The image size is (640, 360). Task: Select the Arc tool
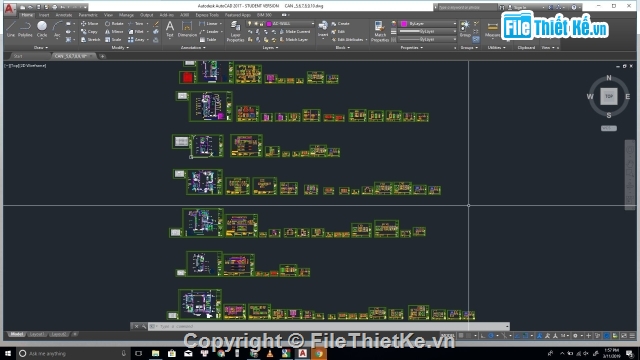(57, 29)
